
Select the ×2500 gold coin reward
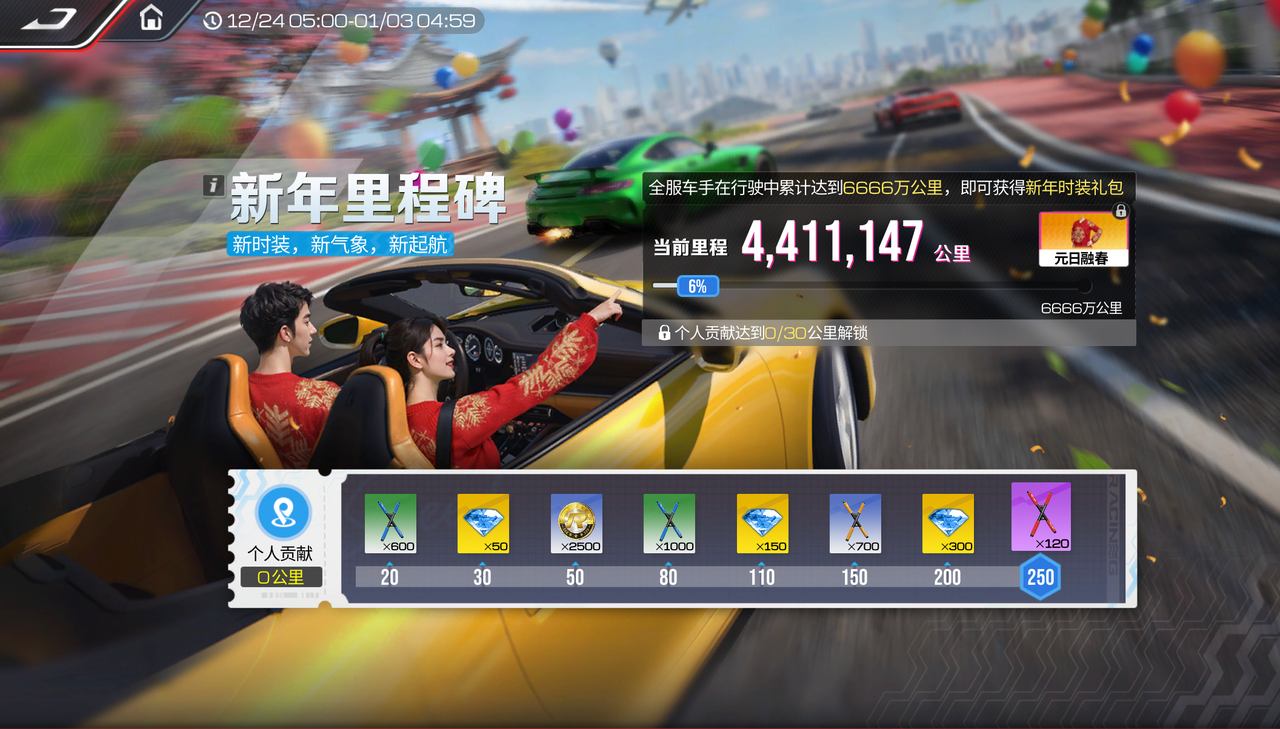[576, 523]
